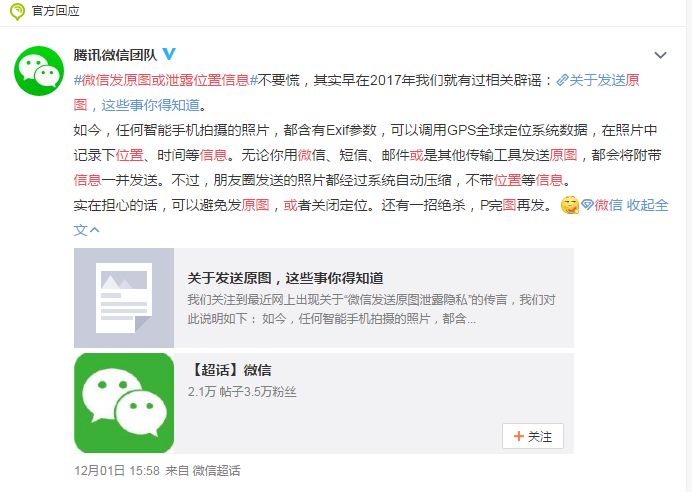Open the 微信超话 source link

click(216, 470)
